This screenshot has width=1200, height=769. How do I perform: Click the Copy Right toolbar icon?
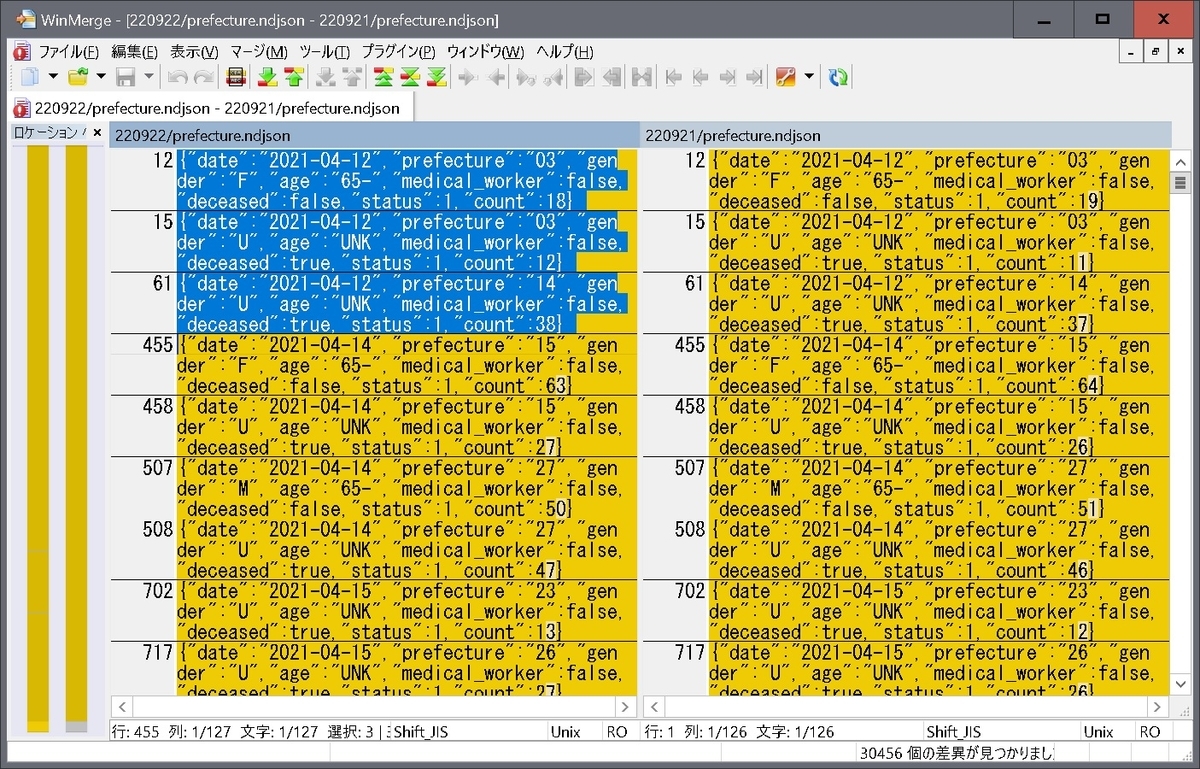click(x=467, y=77)
